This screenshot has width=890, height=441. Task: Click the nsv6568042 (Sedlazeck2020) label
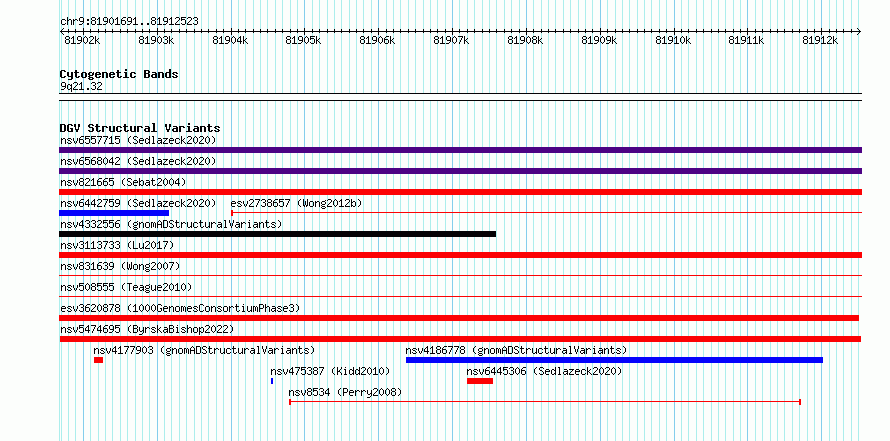138,161
